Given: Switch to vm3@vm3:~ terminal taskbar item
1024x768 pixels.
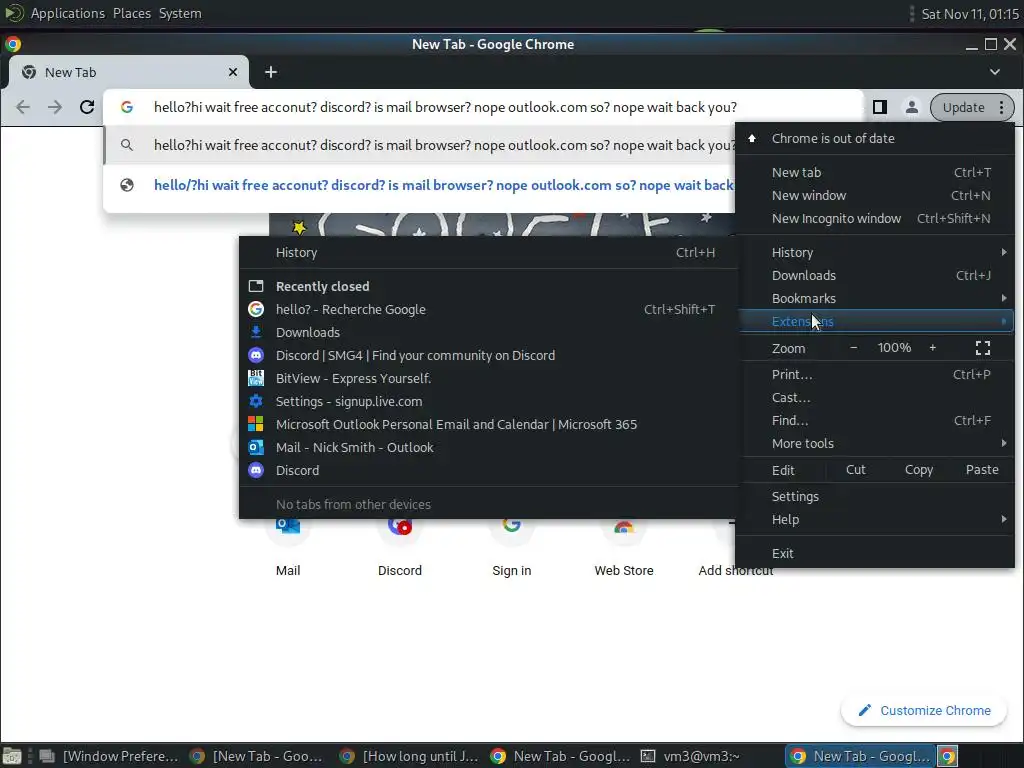Looking at the screenshot, I should (x=692, y=756).
